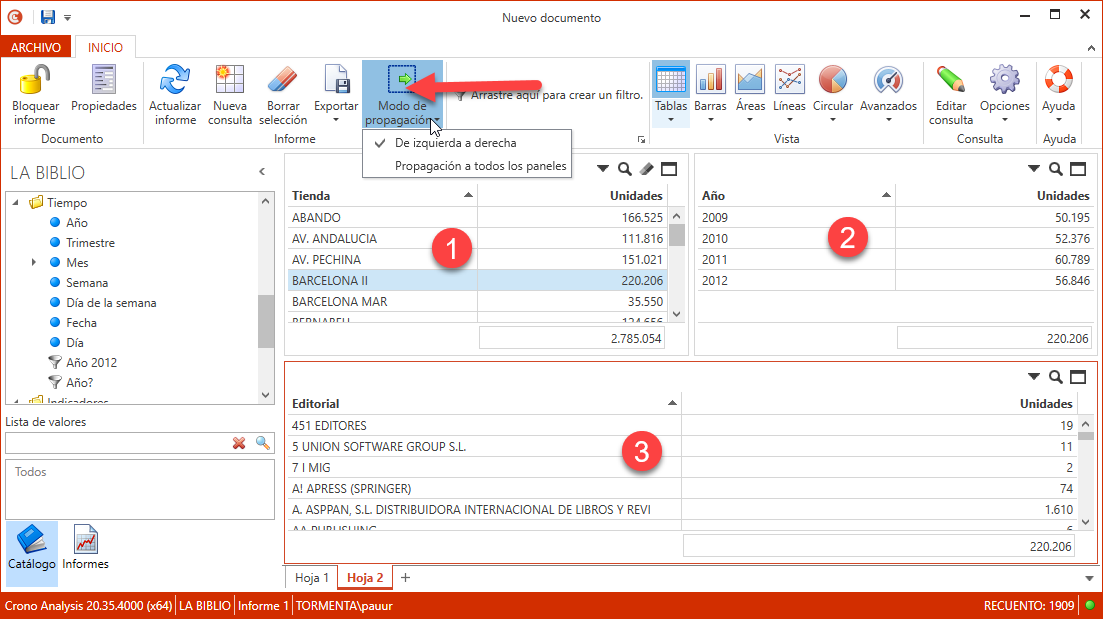Image resolution: width=1103 pixels, height=619 pixels.
Task: Collapse the Tiempo folder in tree
Action: click(16, 203)
